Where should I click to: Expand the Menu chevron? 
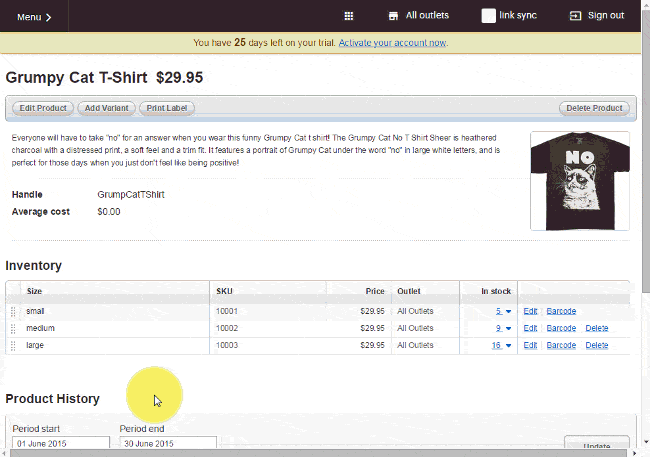(x=48, y=17)
